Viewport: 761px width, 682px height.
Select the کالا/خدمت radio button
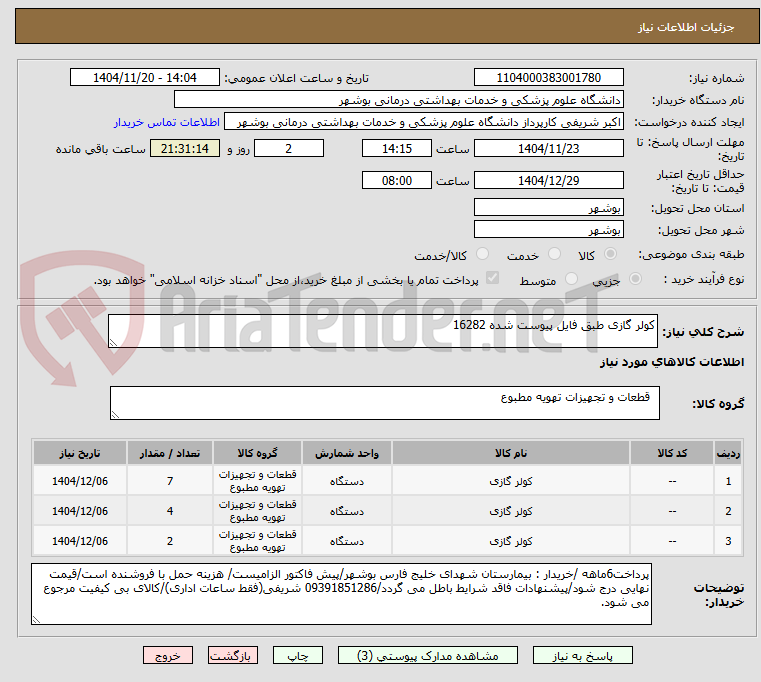482,254
